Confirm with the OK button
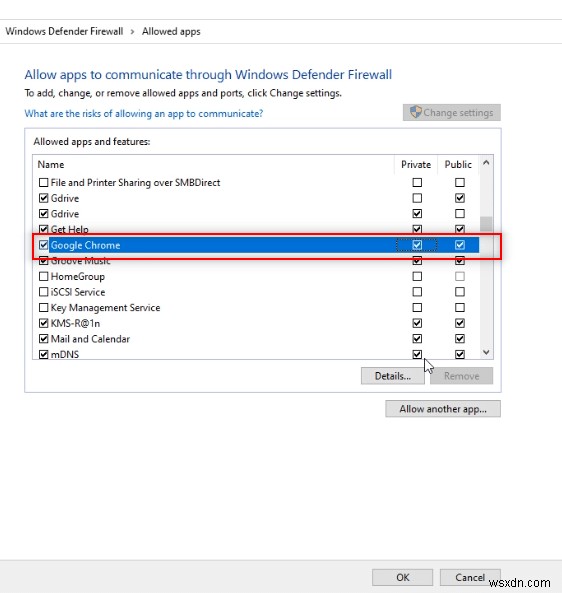This screenshot has width=562, height=593. pos(402,577)
